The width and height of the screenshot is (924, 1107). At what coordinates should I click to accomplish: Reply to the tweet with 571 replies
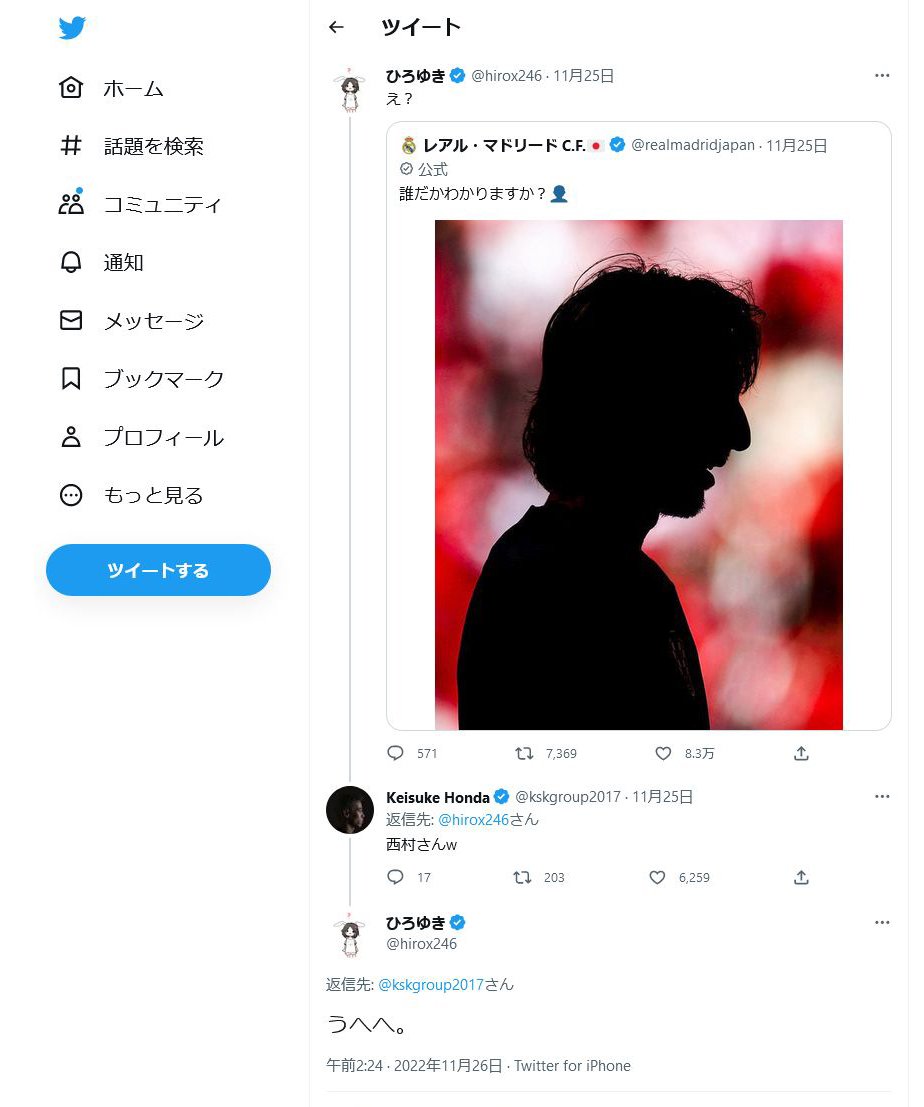[x=395, y=753]
